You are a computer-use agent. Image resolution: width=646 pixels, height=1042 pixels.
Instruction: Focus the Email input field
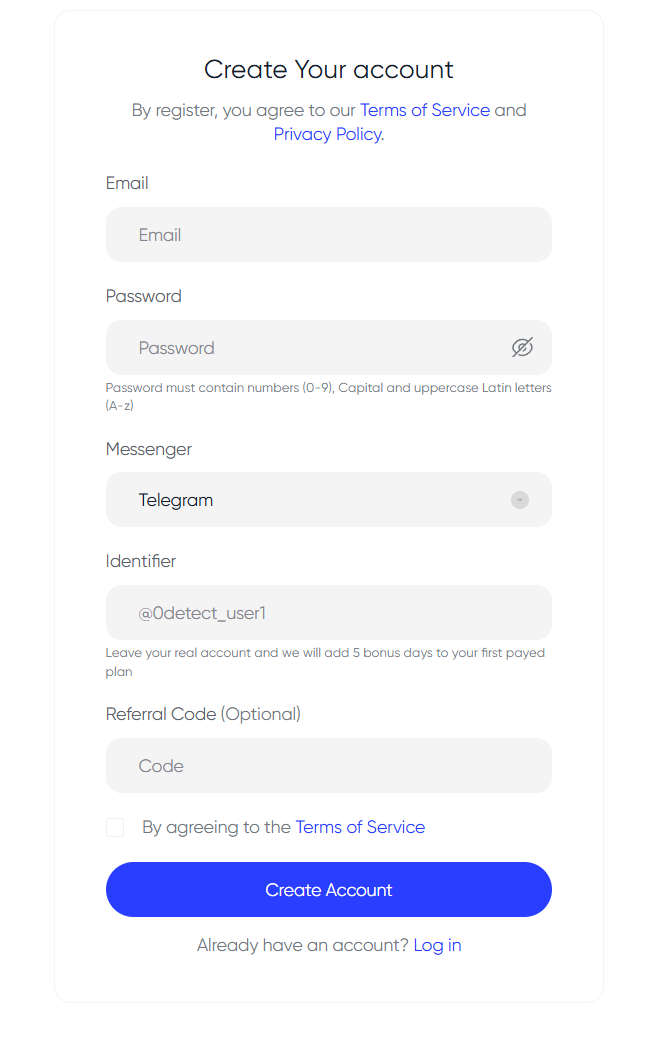click(328, 235)
